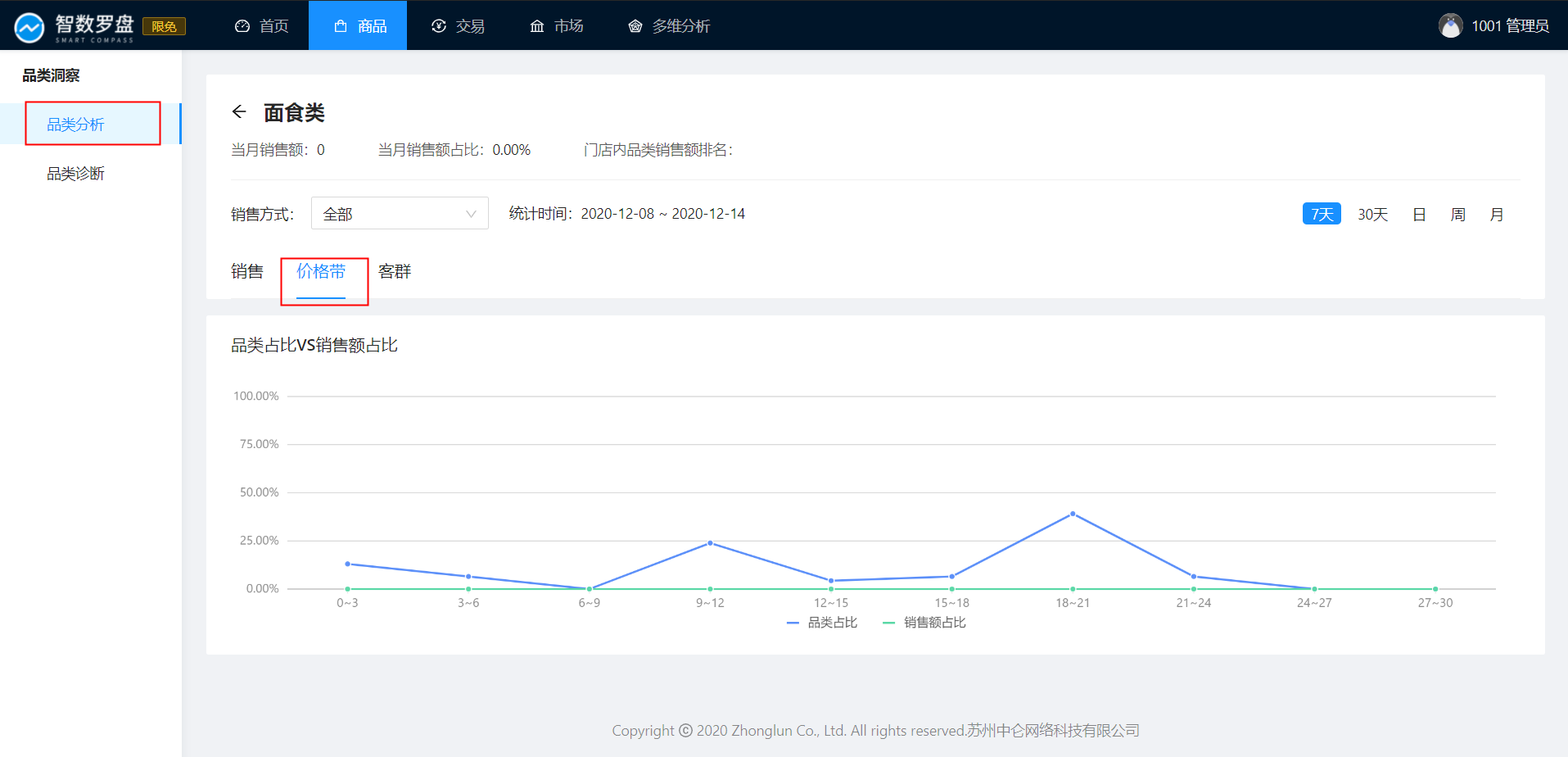Go to the 市场 market navigation item
The width and height of the screenshot is (1568, 757).
click(557, 26)
